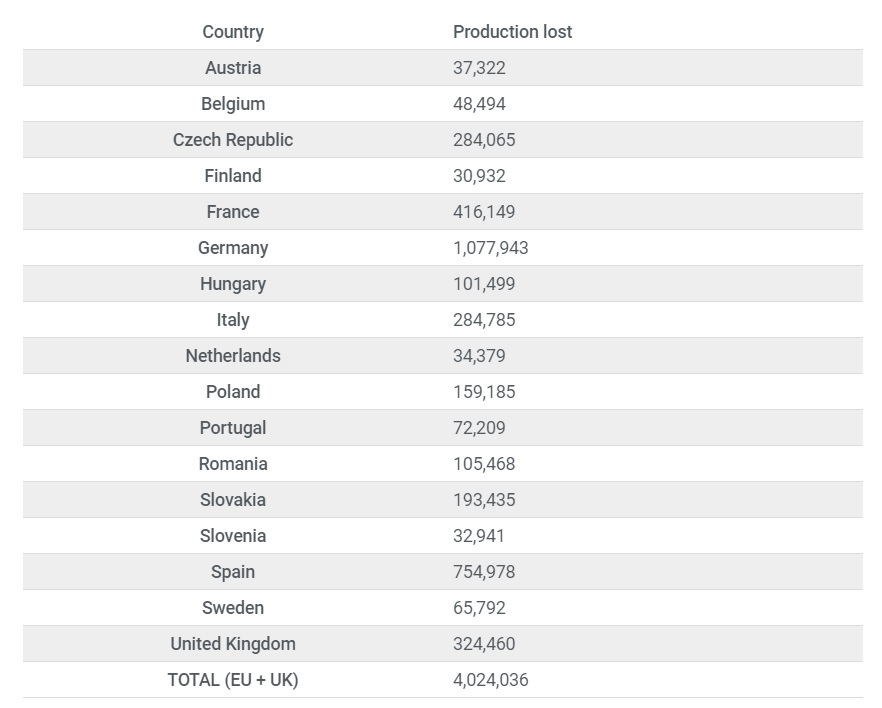Select the Austria row name
The width and height of the screenshot is (882, 708).
click(233, 68)
